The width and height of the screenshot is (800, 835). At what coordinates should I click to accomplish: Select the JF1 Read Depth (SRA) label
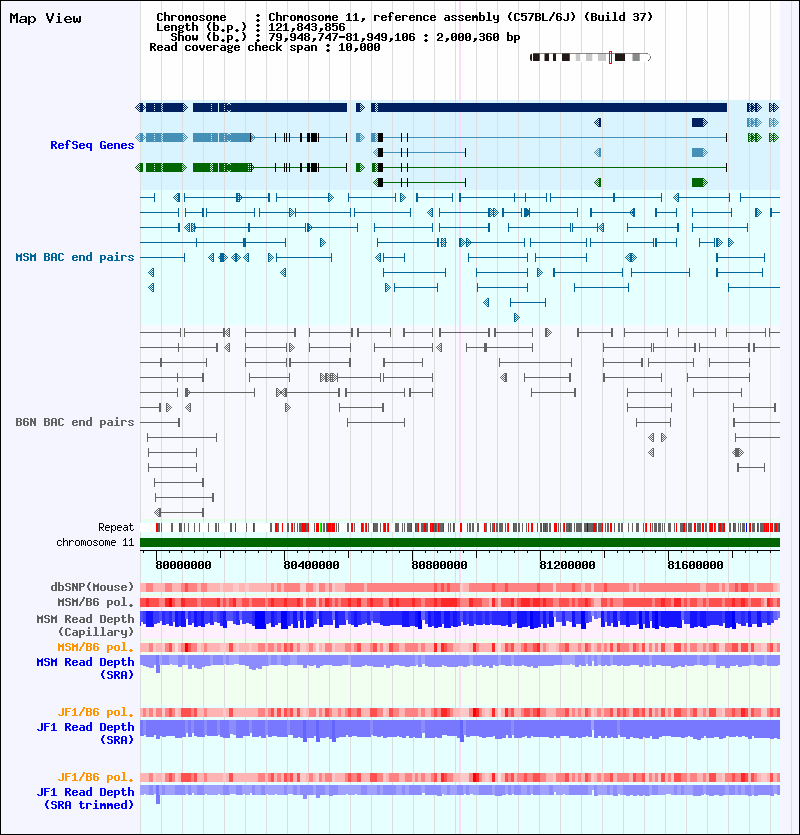pos(85,733)
